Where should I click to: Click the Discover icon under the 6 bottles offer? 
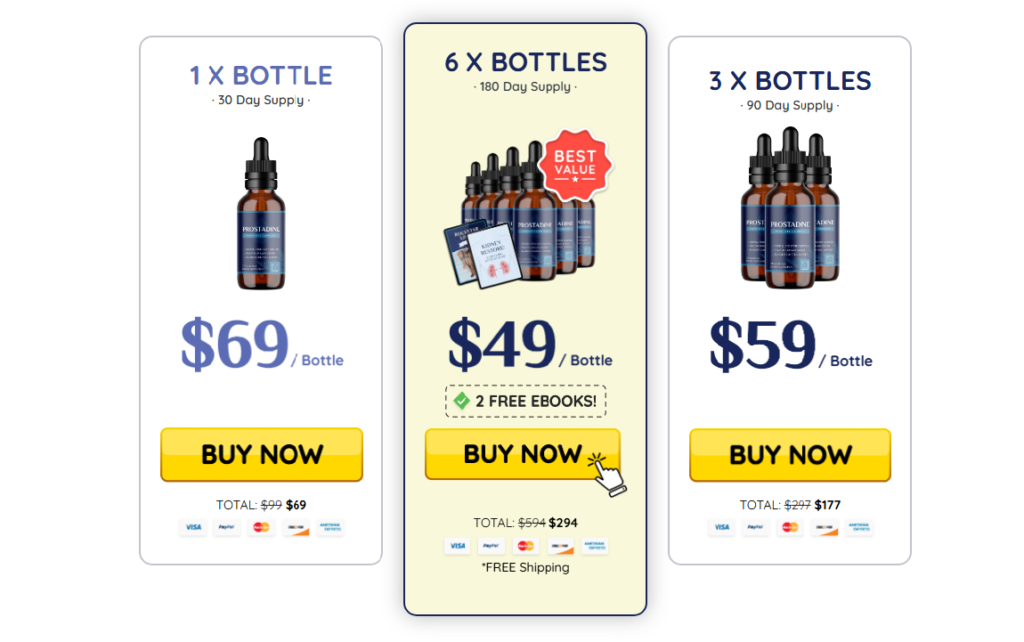tap(560, 546)
